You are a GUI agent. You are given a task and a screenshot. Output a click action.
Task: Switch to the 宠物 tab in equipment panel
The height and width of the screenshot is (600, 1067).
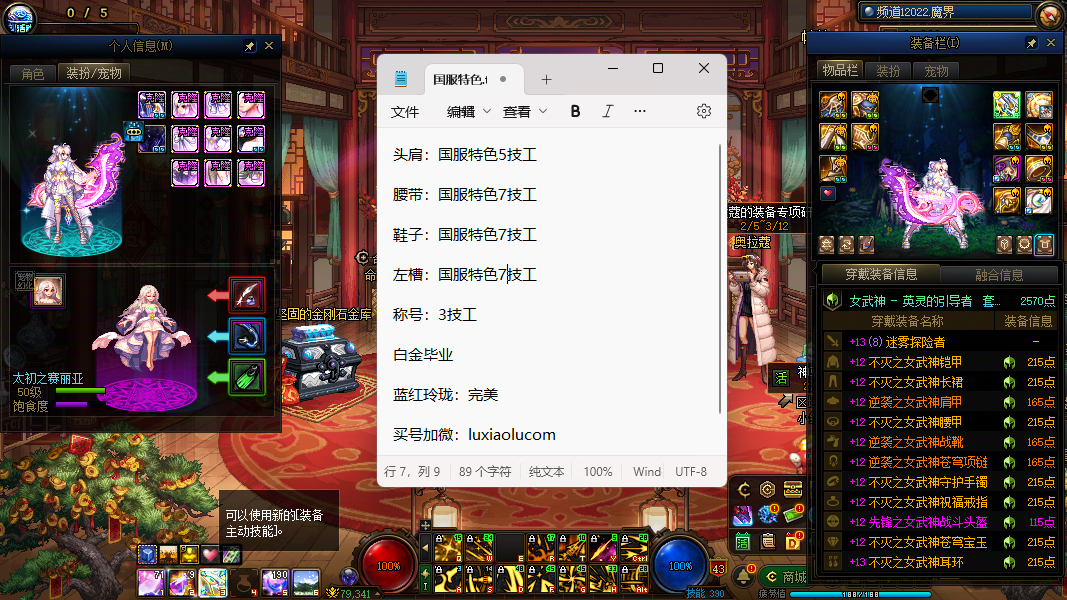pyautogui.click(x=936, y=71)
